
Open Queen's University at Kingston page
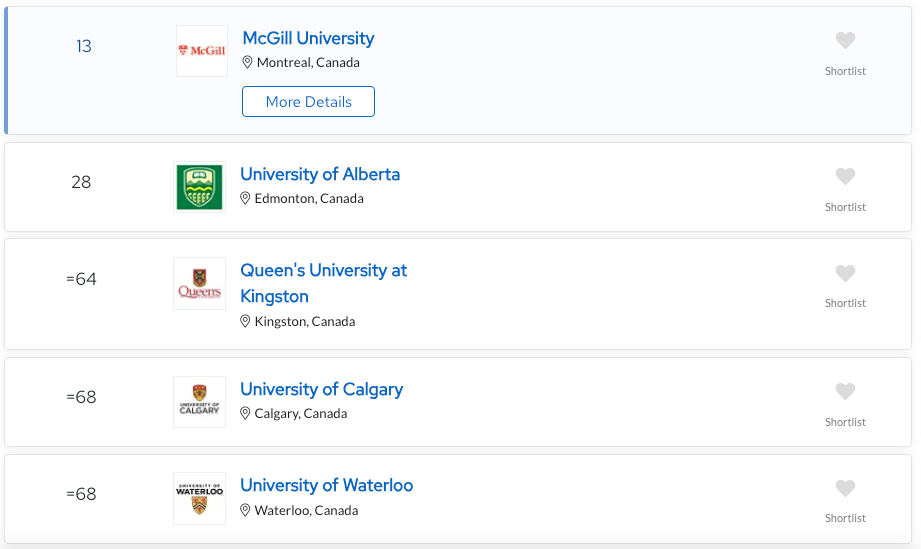point(324,283)
